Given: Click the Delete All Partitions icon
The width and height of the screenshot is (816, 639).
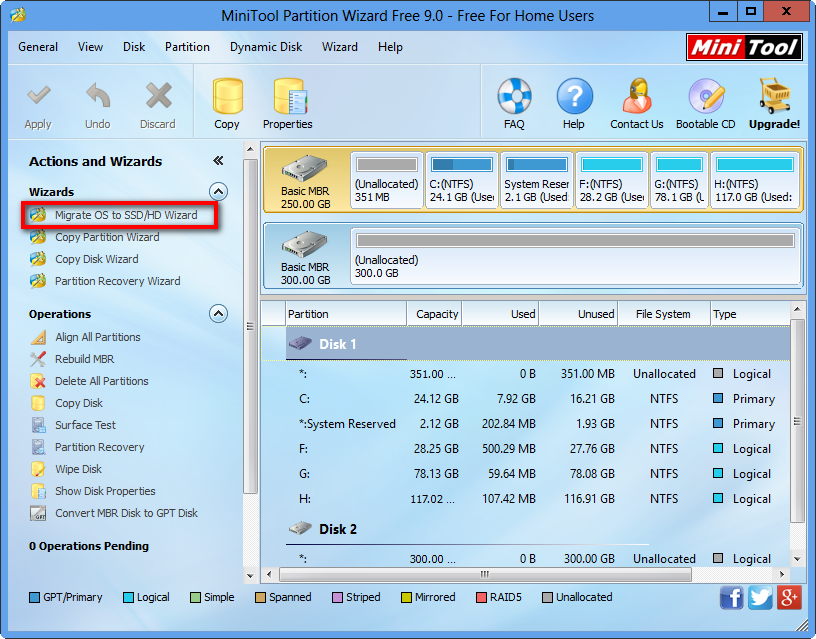Looking at the screenshot, I should click(38, 381).
